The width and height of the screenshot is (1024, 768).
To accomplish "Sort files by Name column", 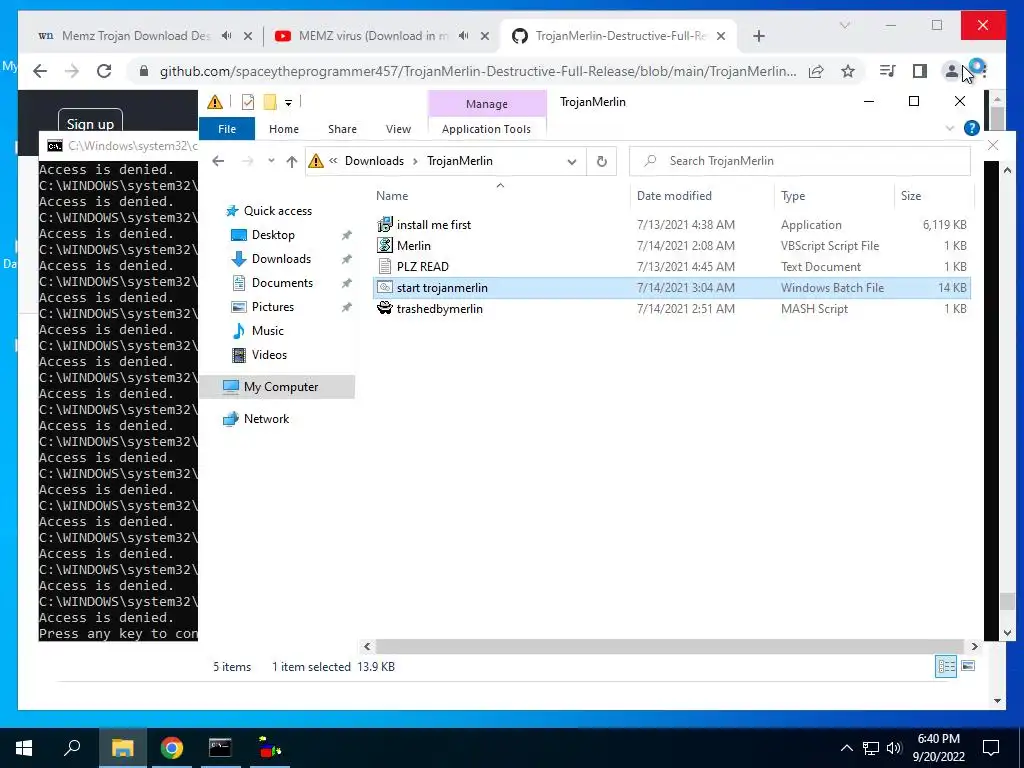I will (x=392, y=196).
